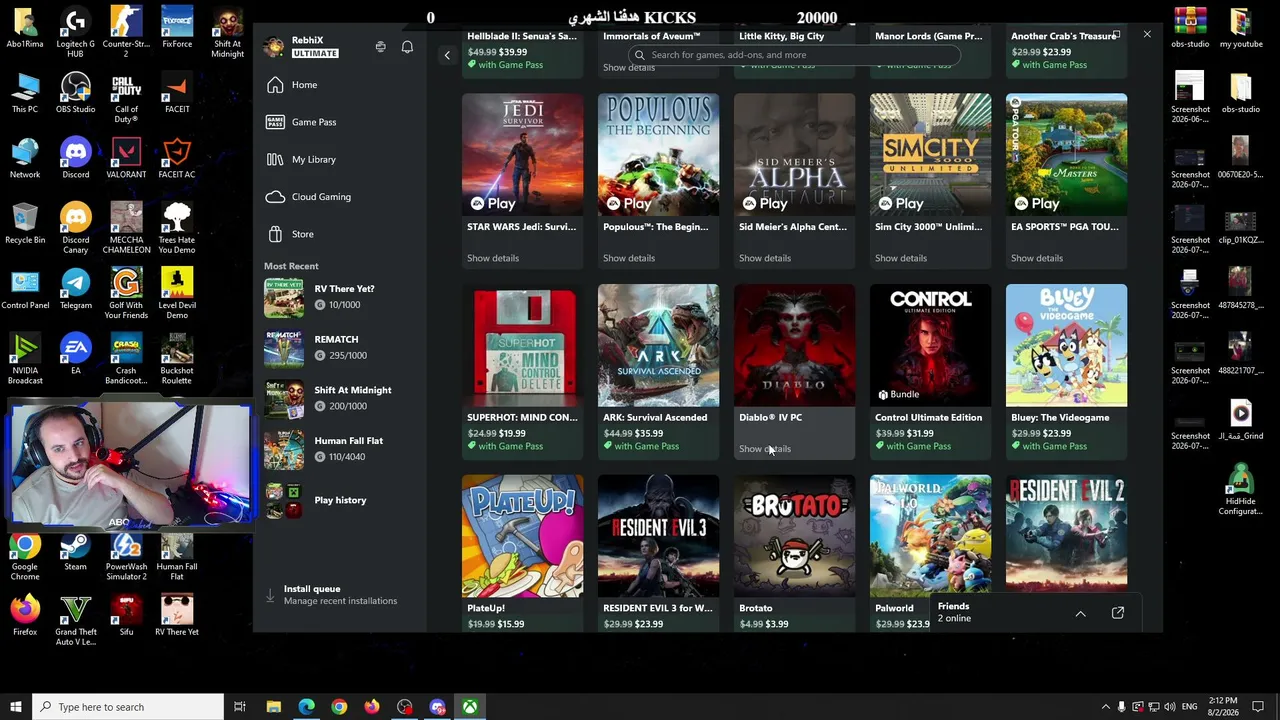The image size is (1280, 720).
Task: Open the RebhiX profile avatar
Action: tap(274, 47)
